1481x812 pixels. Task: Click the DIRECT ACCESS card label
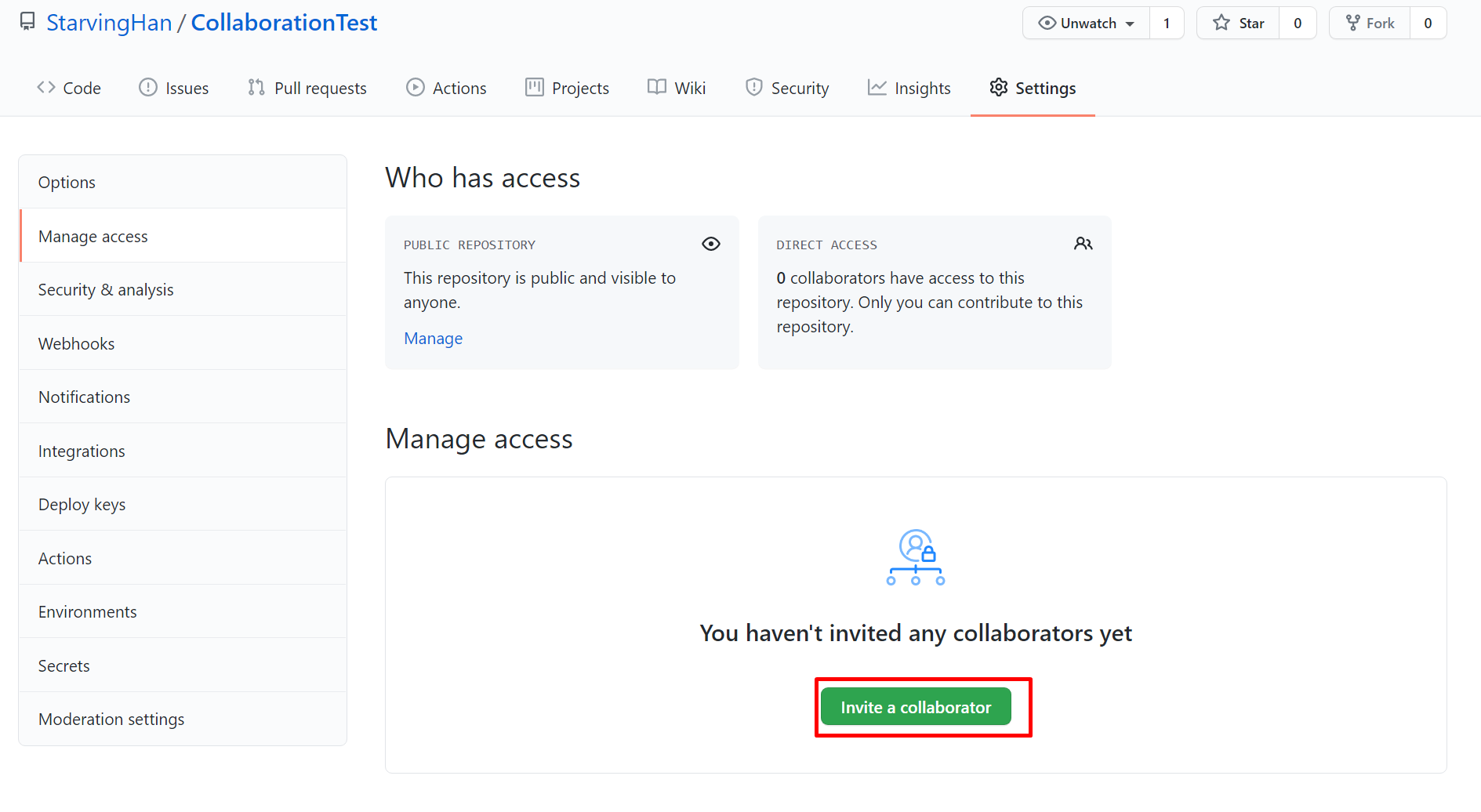[x=826, y=245]
